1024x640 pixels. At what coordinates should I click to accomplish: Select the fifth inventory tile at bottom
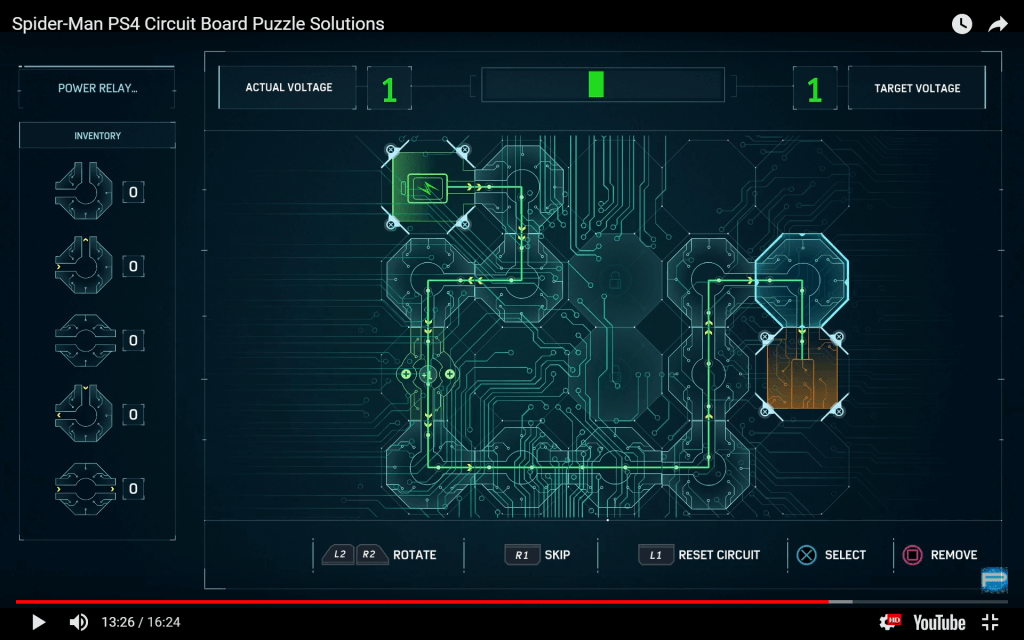tap(85, 488)
